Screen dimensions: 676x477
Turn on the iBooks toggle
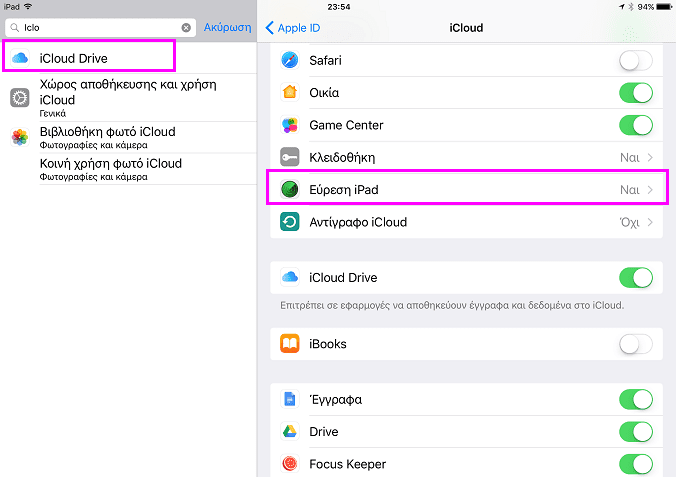tap(636, 344)
